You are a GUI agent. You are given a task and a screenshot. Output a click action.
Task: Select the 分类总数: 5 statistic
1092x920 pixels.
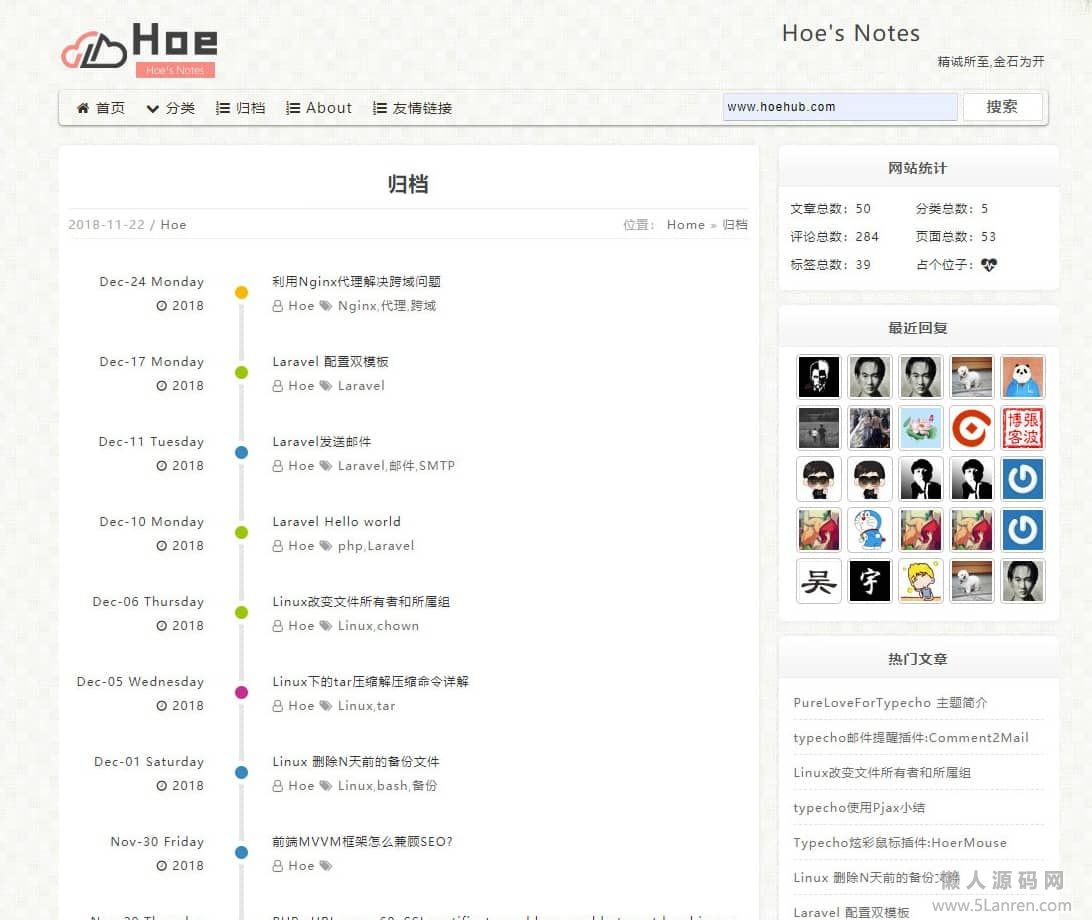pos(951,209)
